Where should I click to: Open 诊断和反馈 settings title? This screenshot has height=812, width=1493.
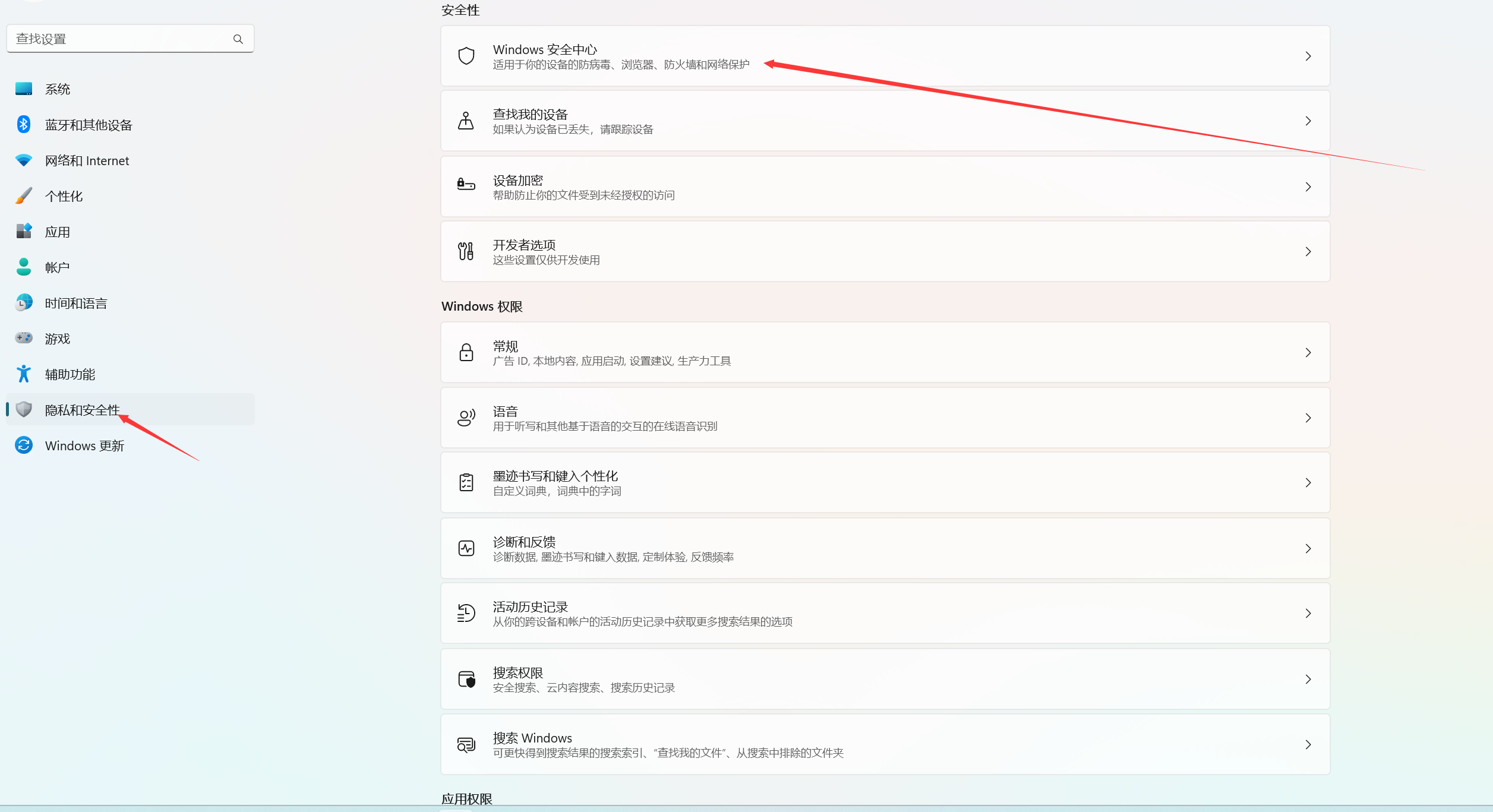coord(524,542)
